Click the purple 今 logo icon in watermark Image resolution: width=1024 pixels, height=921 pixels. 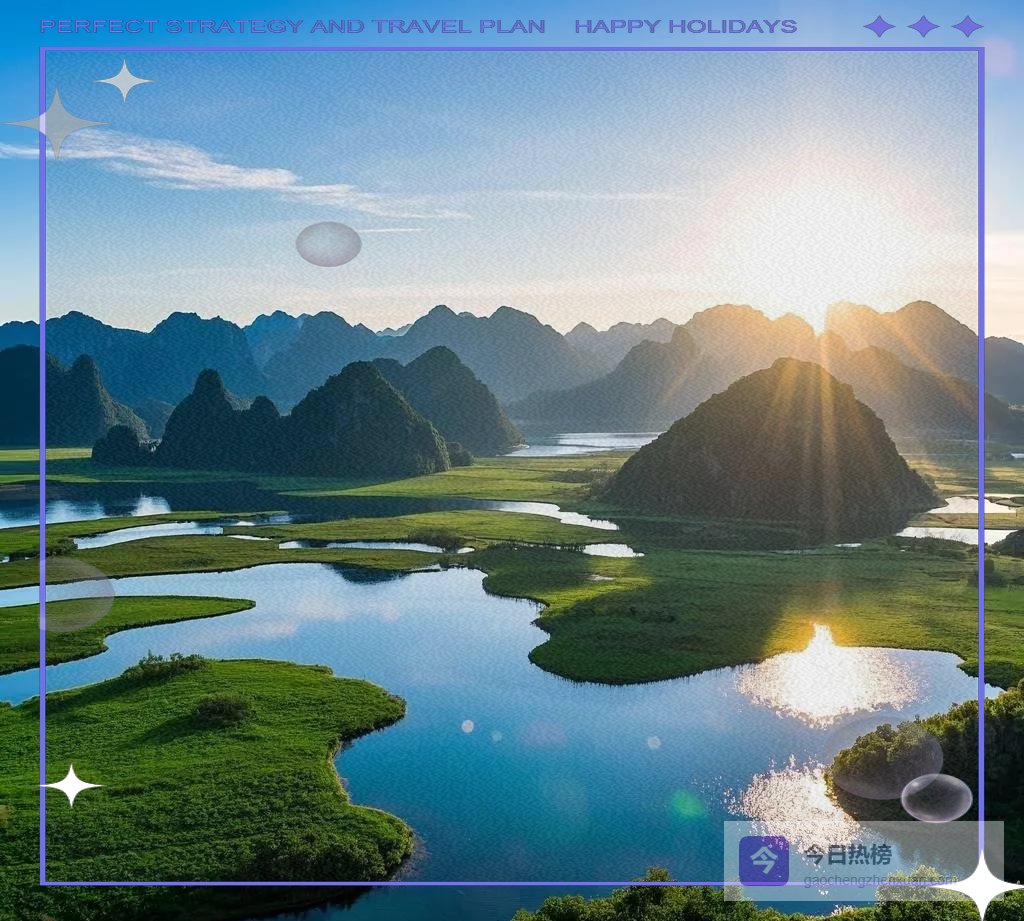pyautogui.click(x=763, y=860)
